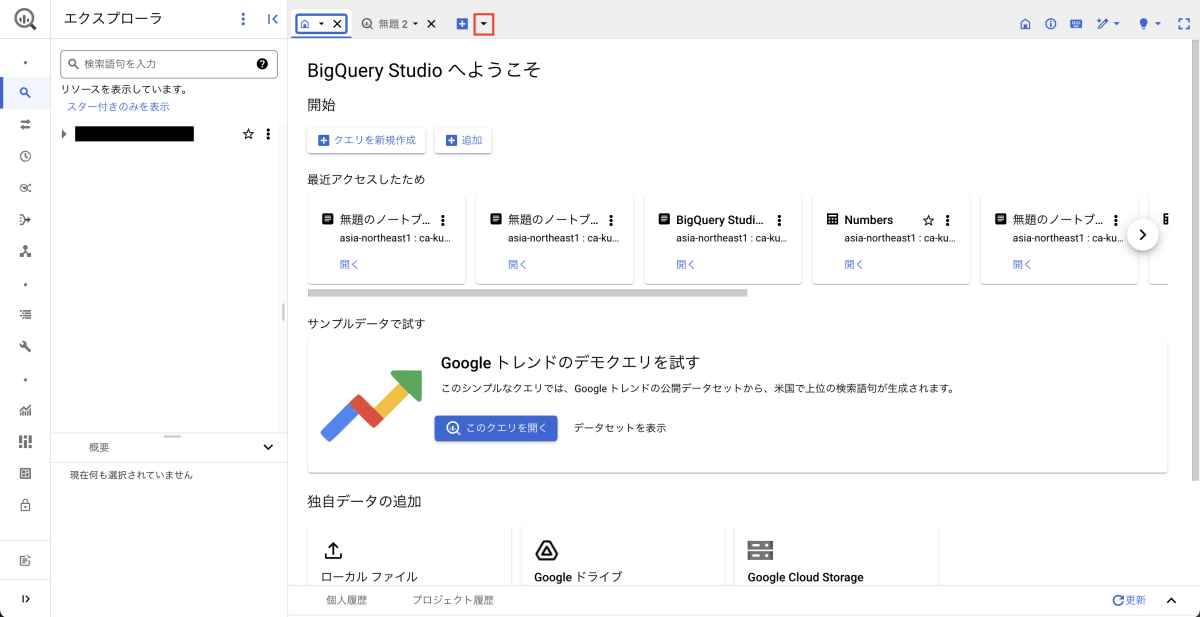
Task: Star the Numbers table card
Action: [928, 220]
